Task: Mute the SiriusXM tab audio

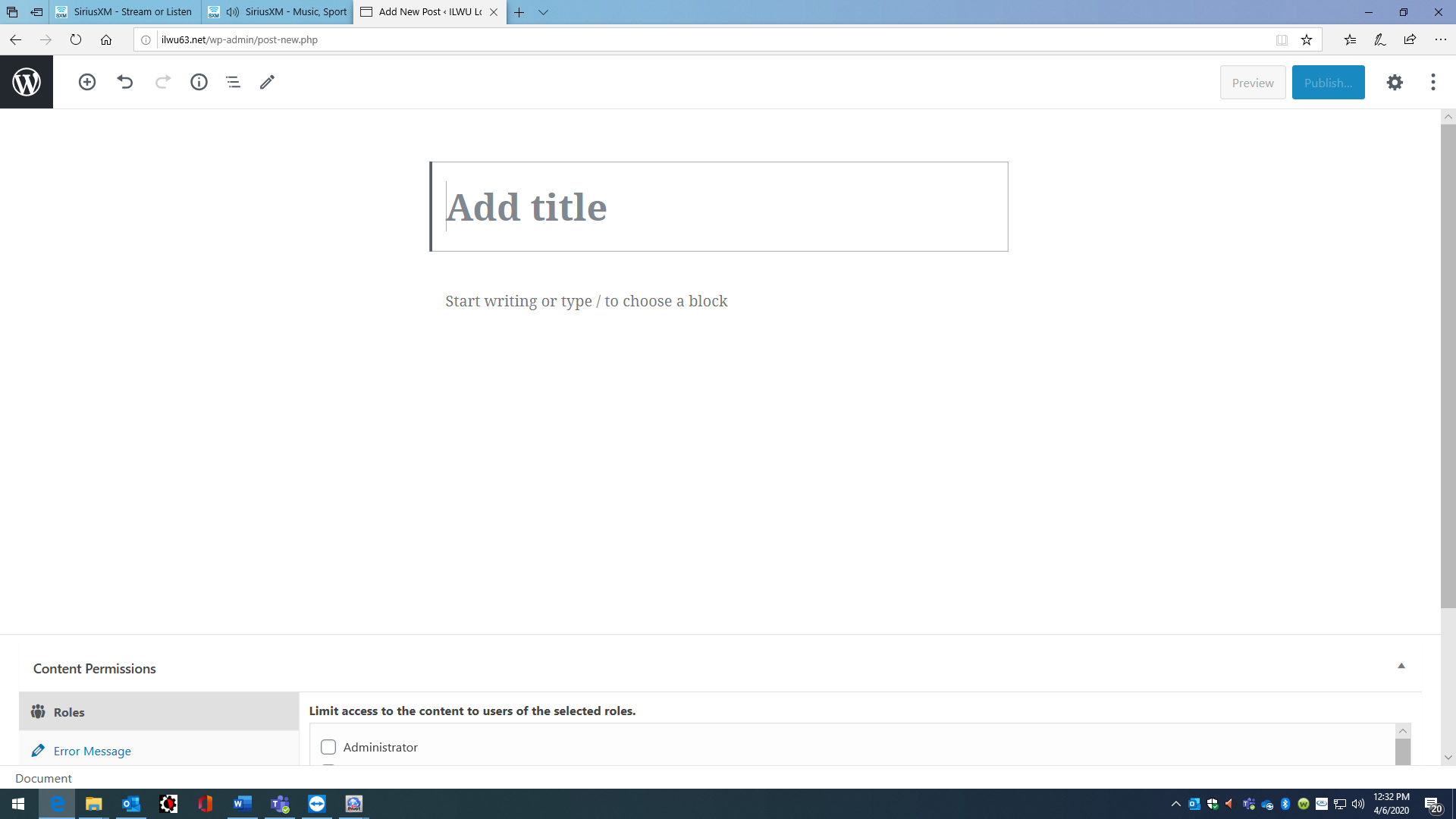Action: pyautogui.click(x=233, y=12)
